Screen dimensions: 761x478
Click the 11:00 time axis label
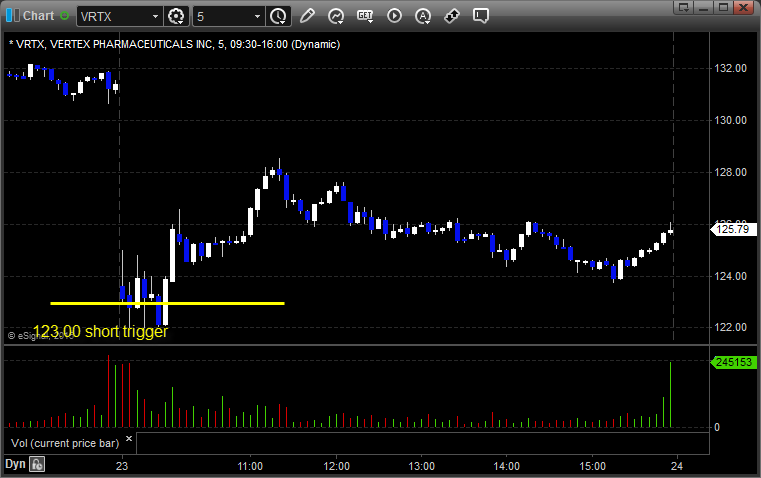(250, 466)
